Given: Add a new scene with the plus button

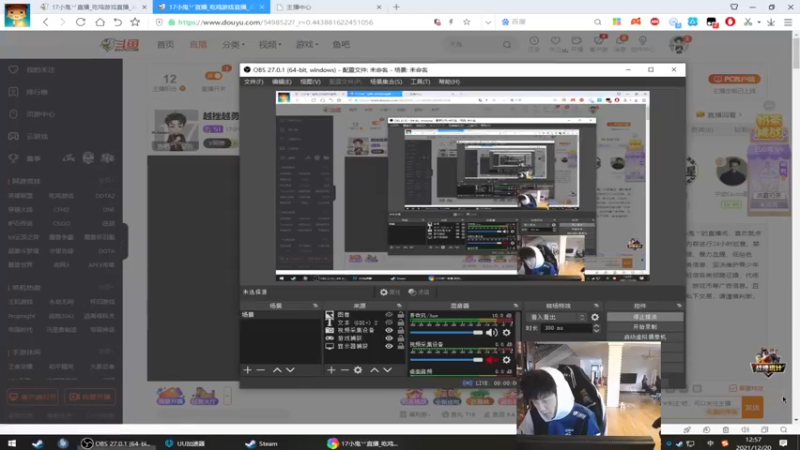Looking at the screenshot, I should click(247, 370).
